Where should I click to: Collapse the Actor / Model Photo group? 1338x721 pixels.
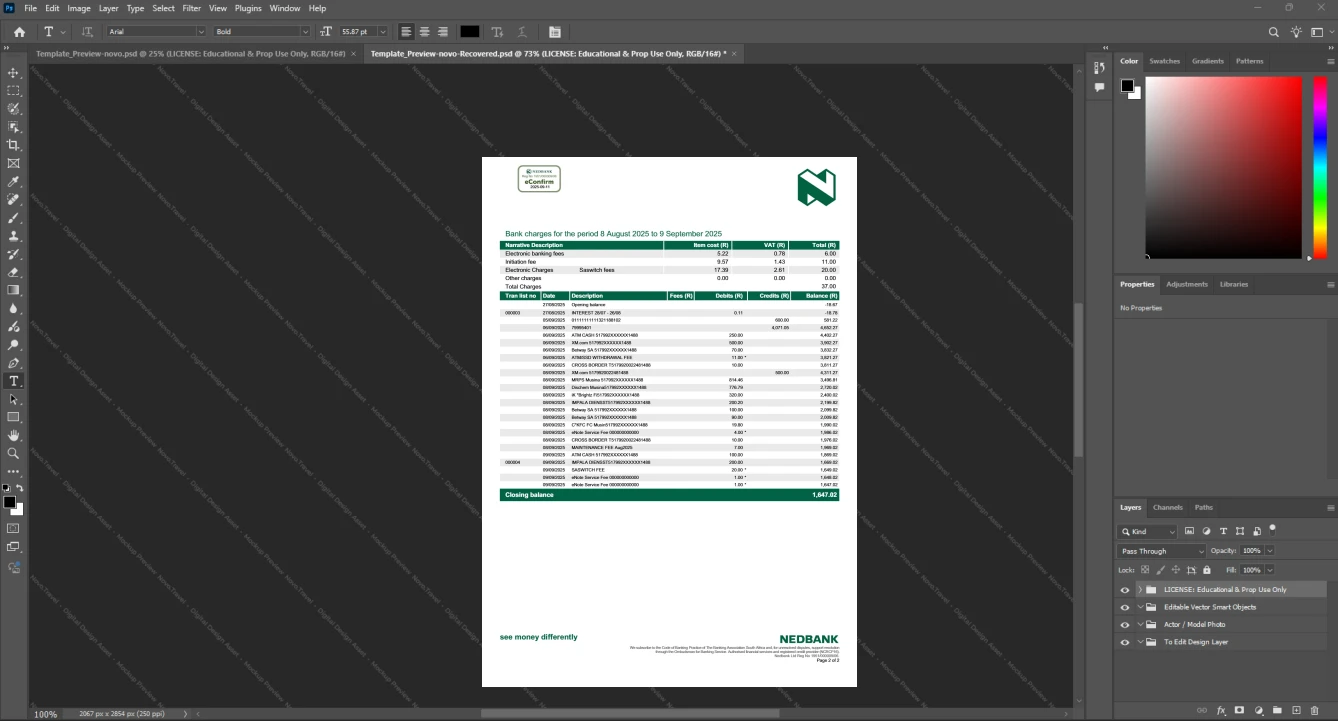pos(1140,624)
